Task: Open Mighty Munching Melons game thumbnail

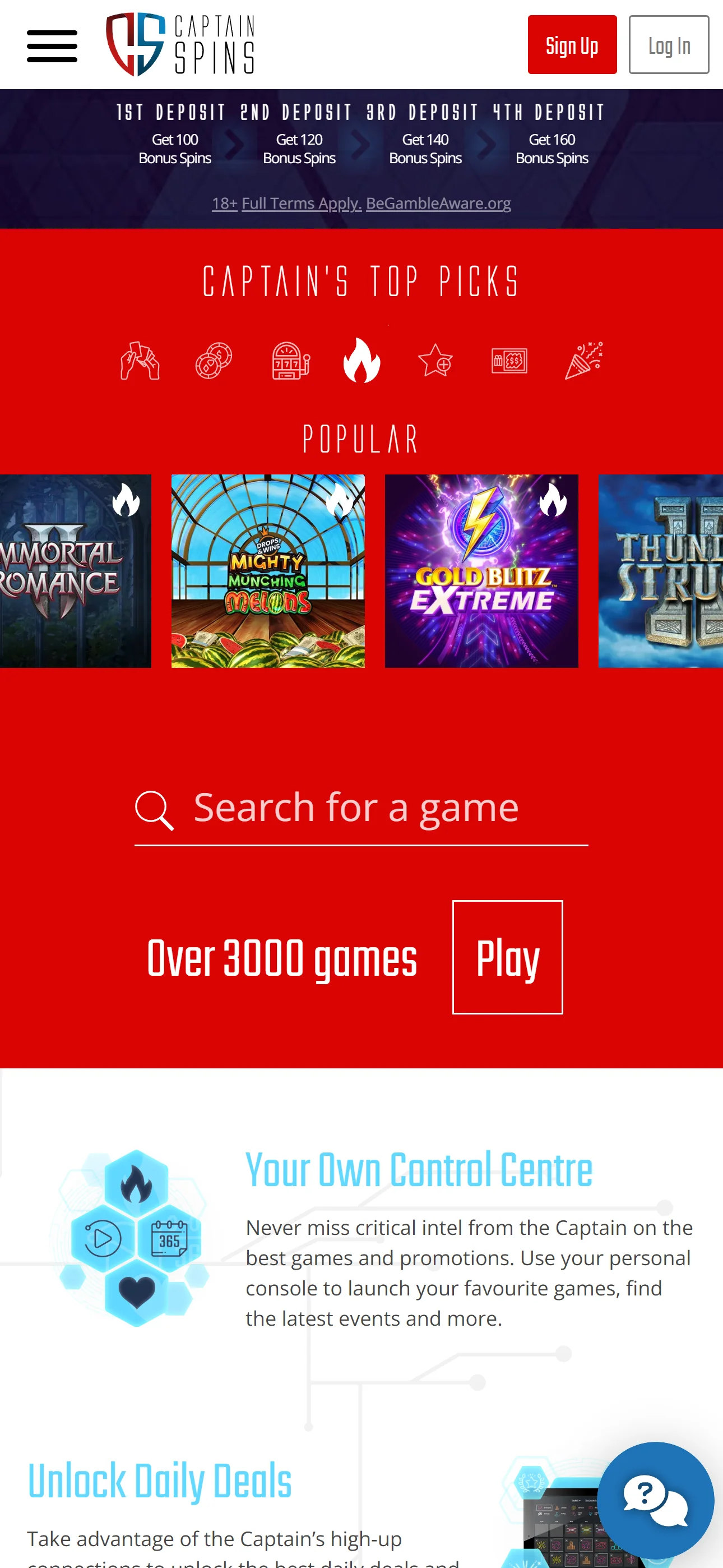Action: pyautogui.click(x=268, y=571)
